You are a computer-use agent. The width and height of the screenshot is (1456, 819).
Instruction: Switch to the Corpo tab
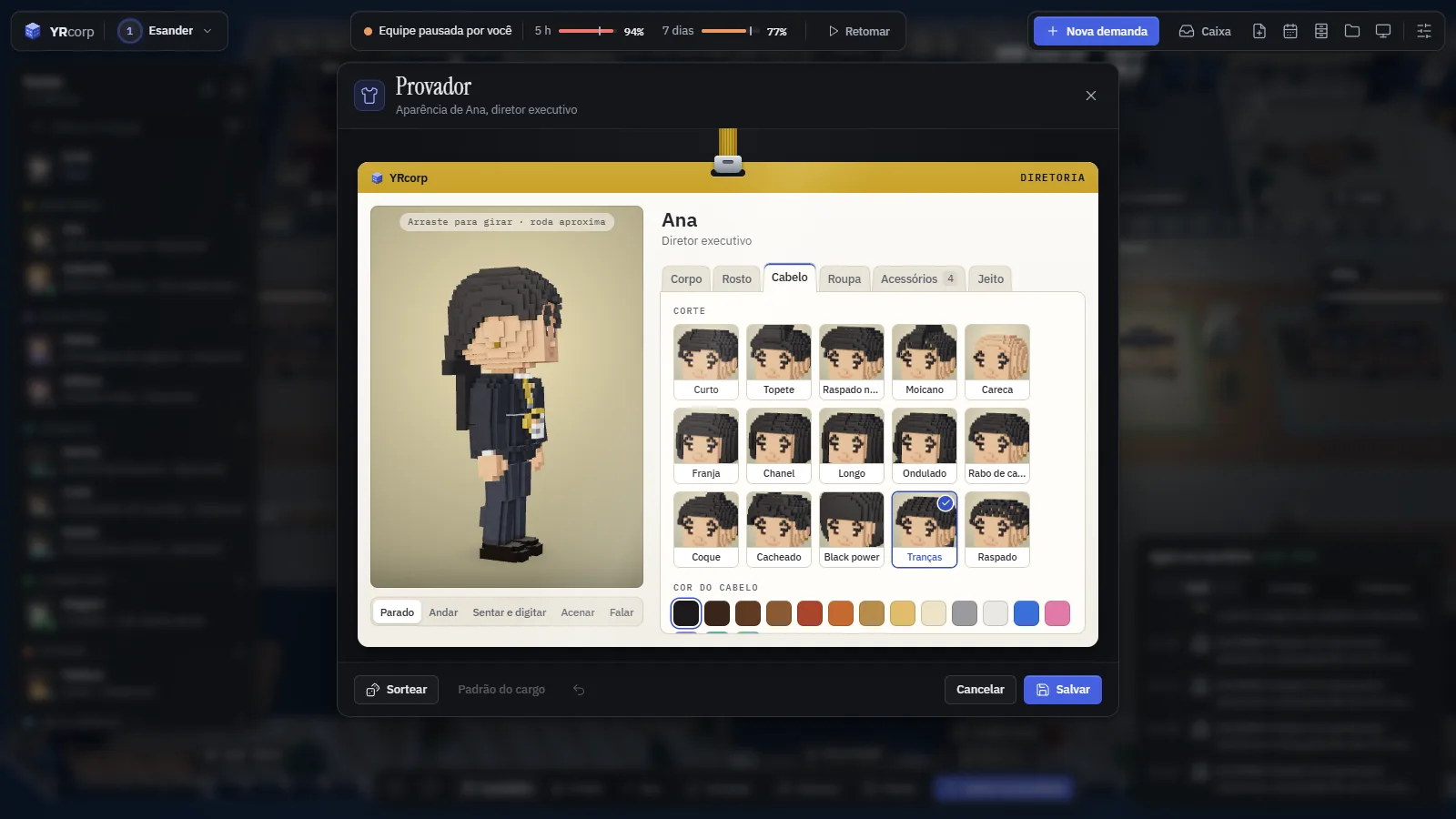[x=686, y=279]
